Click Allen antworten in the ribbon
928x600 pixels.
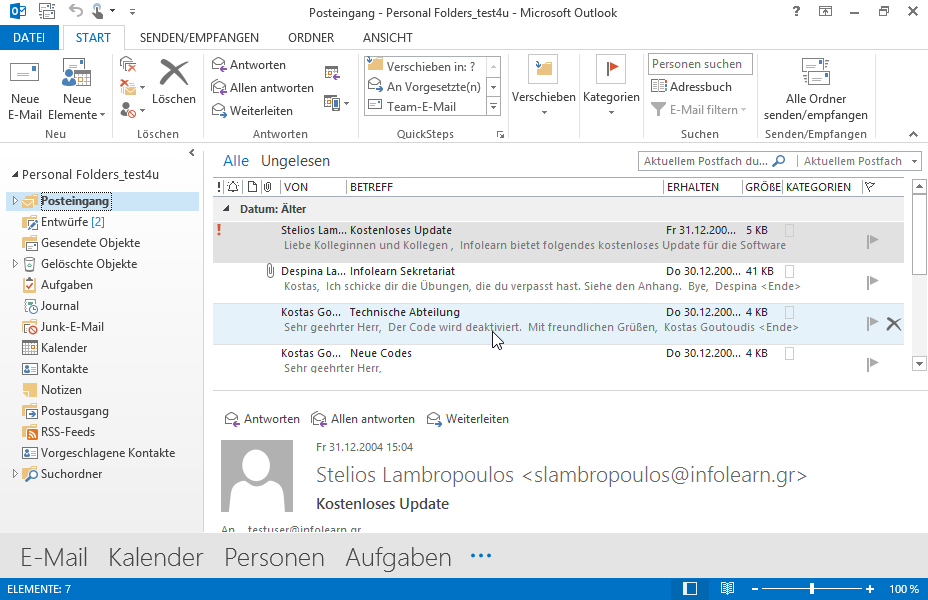pyautogui.click(x=263, y=88)
